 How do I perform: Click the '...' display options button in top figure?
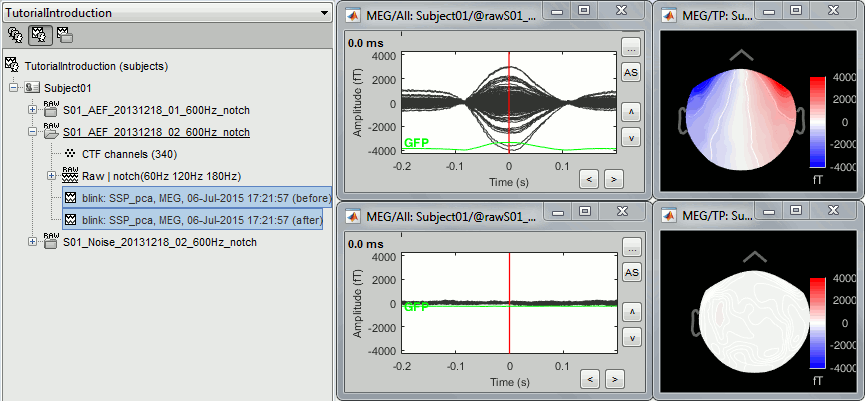coord(630,47)
